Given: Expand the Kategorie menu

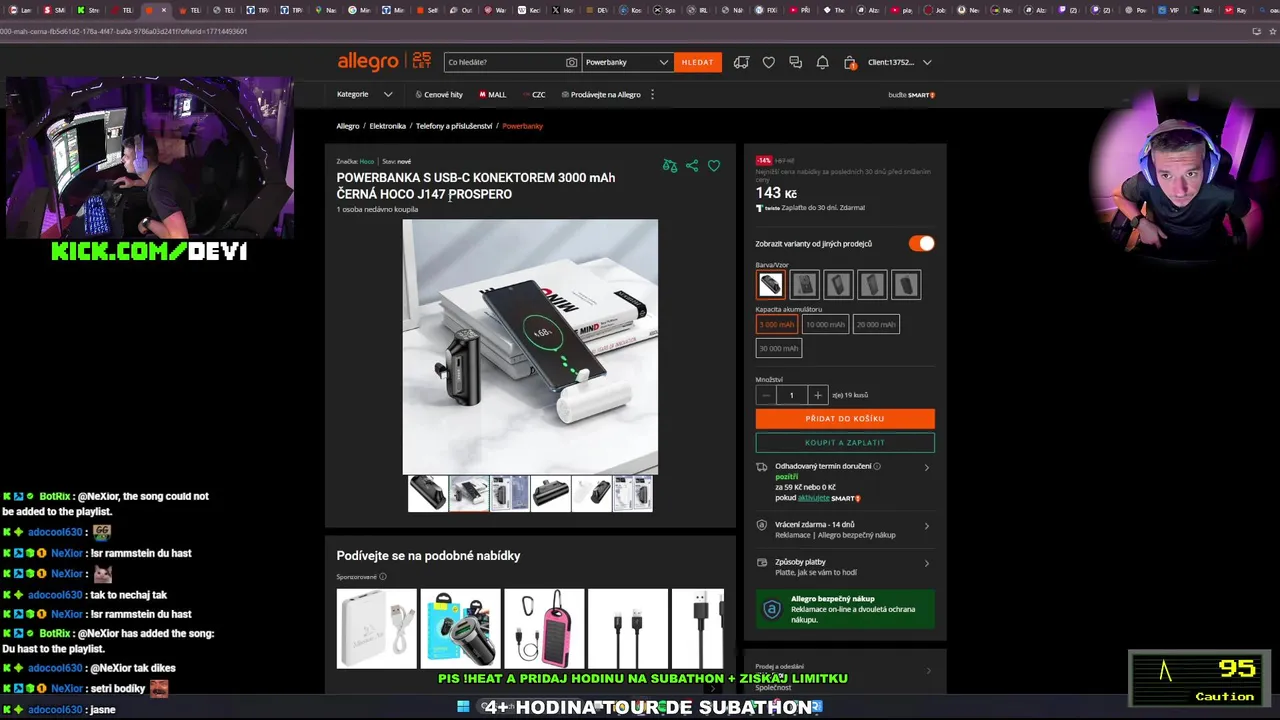Looking at the screenshot, I should pyautogui.click(x=364, y=94).
